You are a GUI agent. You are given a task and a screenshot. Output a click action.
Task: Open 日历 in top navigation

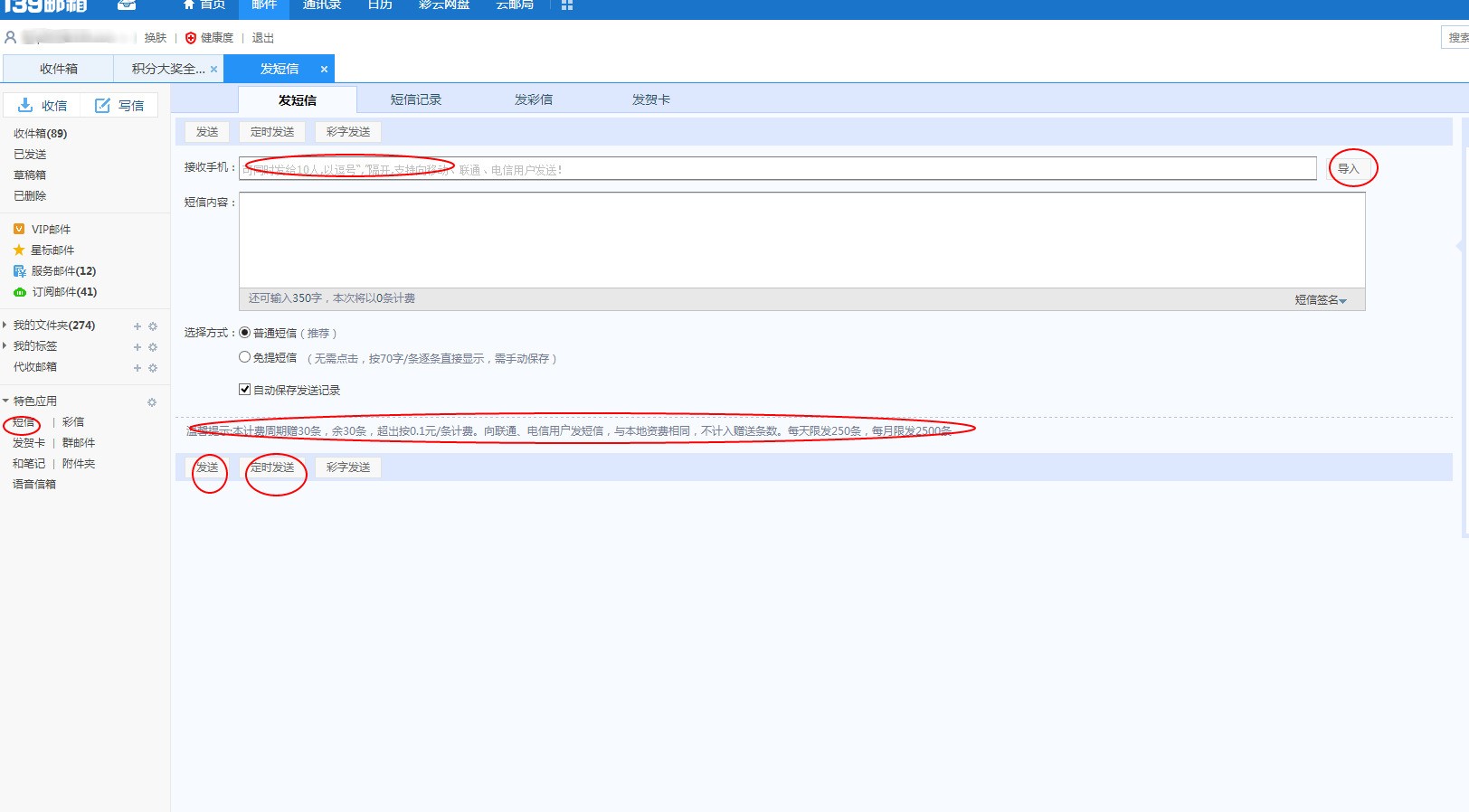tap(380, 5)
